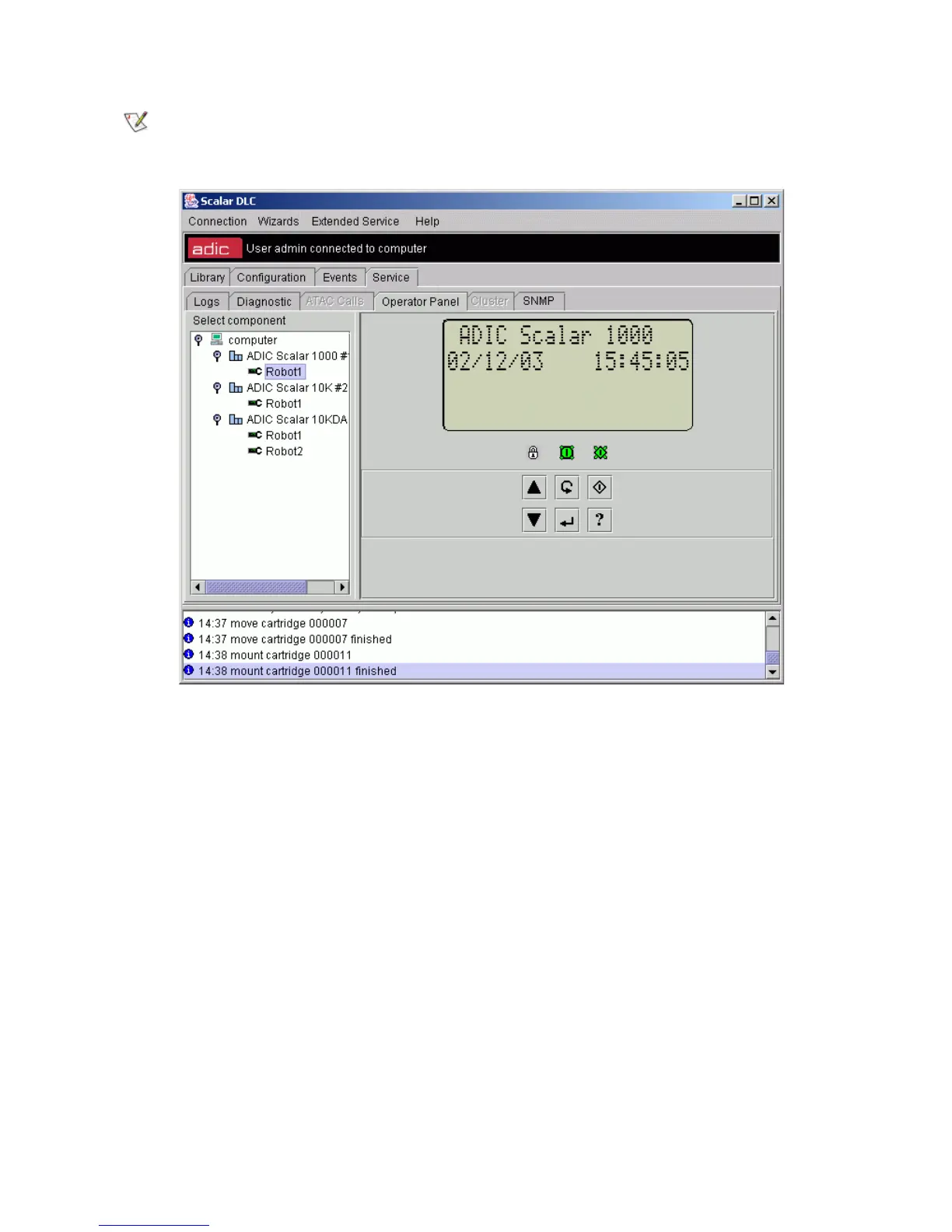
Task: Click the diamond start button on panel
Action: pos(599,488)
